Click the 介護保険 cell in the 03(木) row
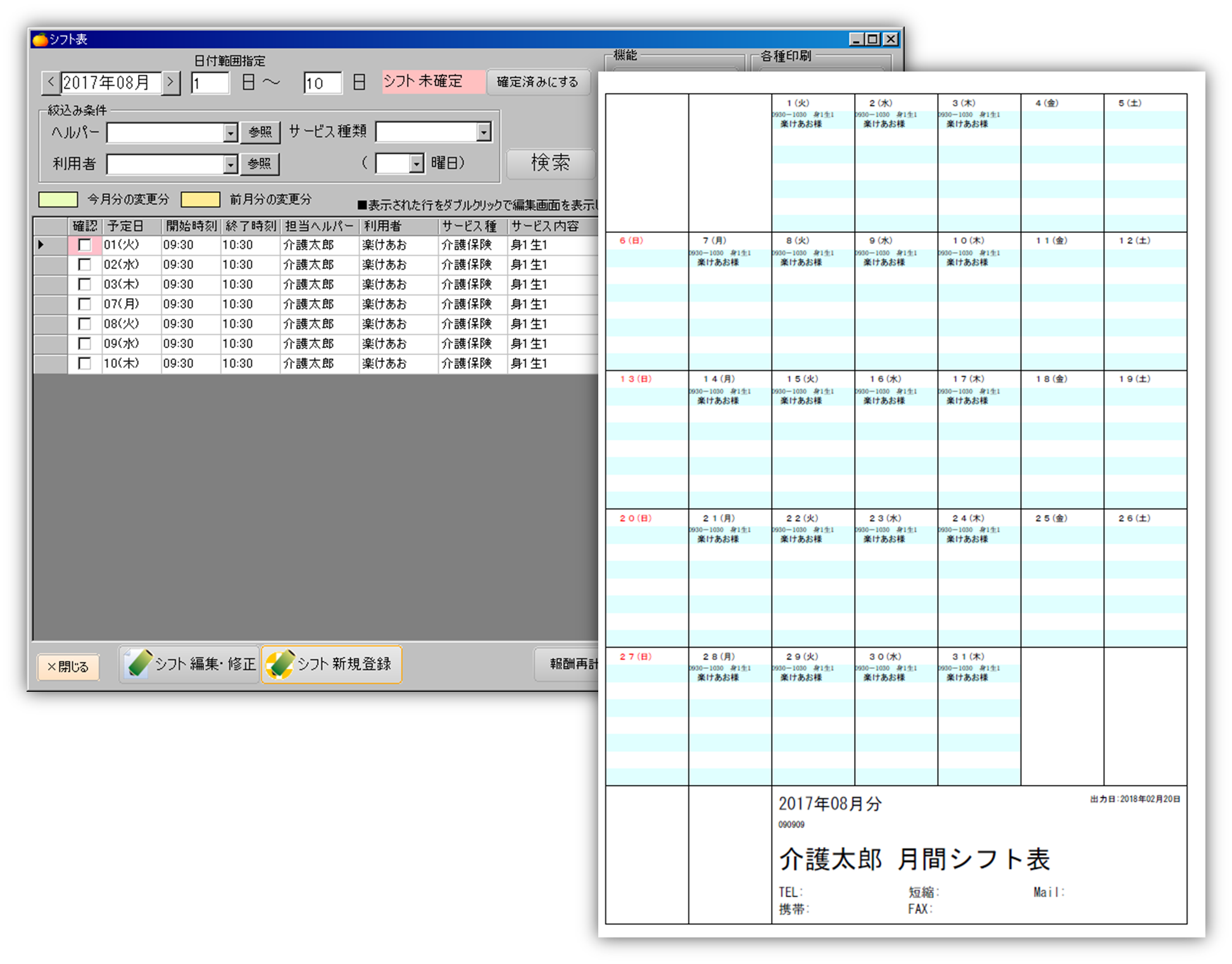1232x964 pixels. click(x=473, y=284)
